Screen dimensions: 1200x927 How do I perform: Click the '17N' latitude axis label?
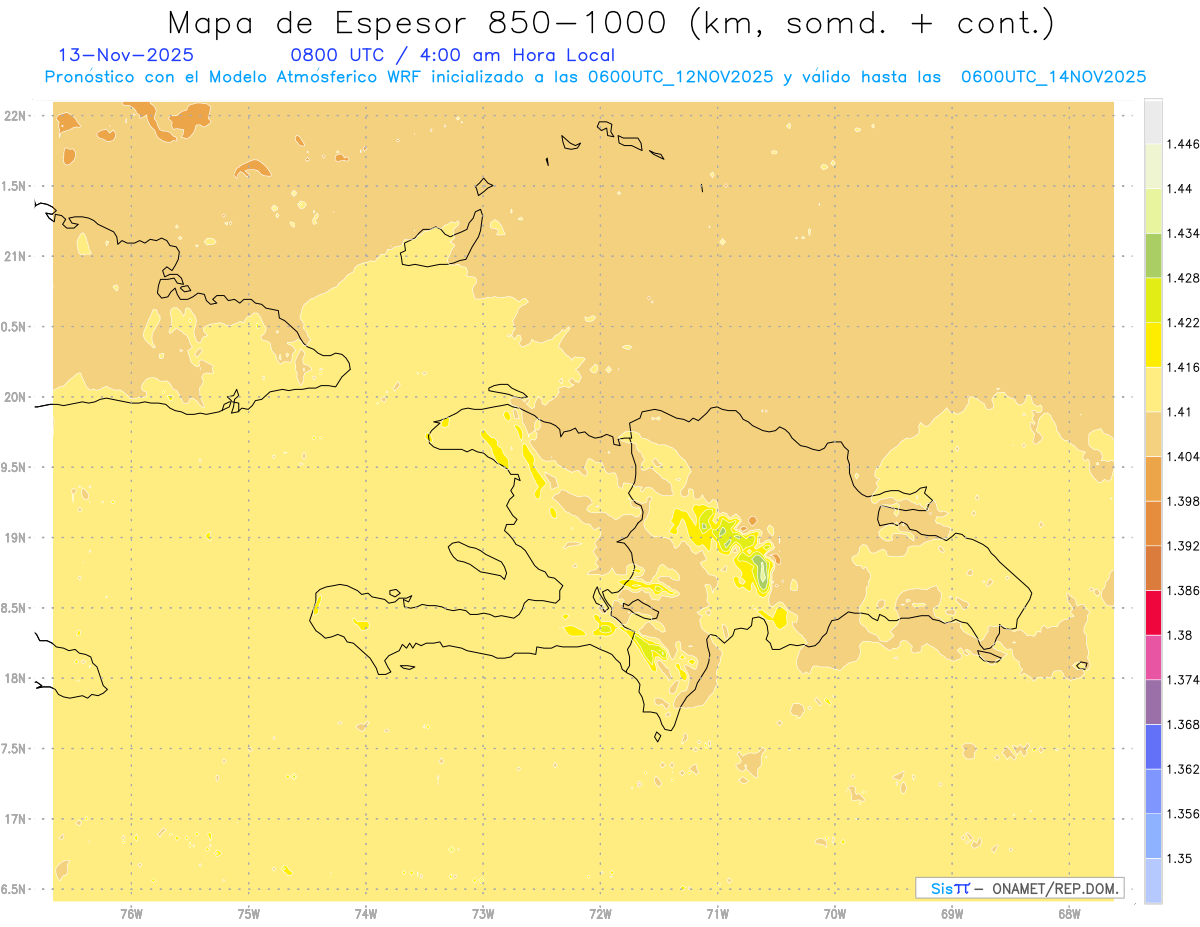point(16,819)
